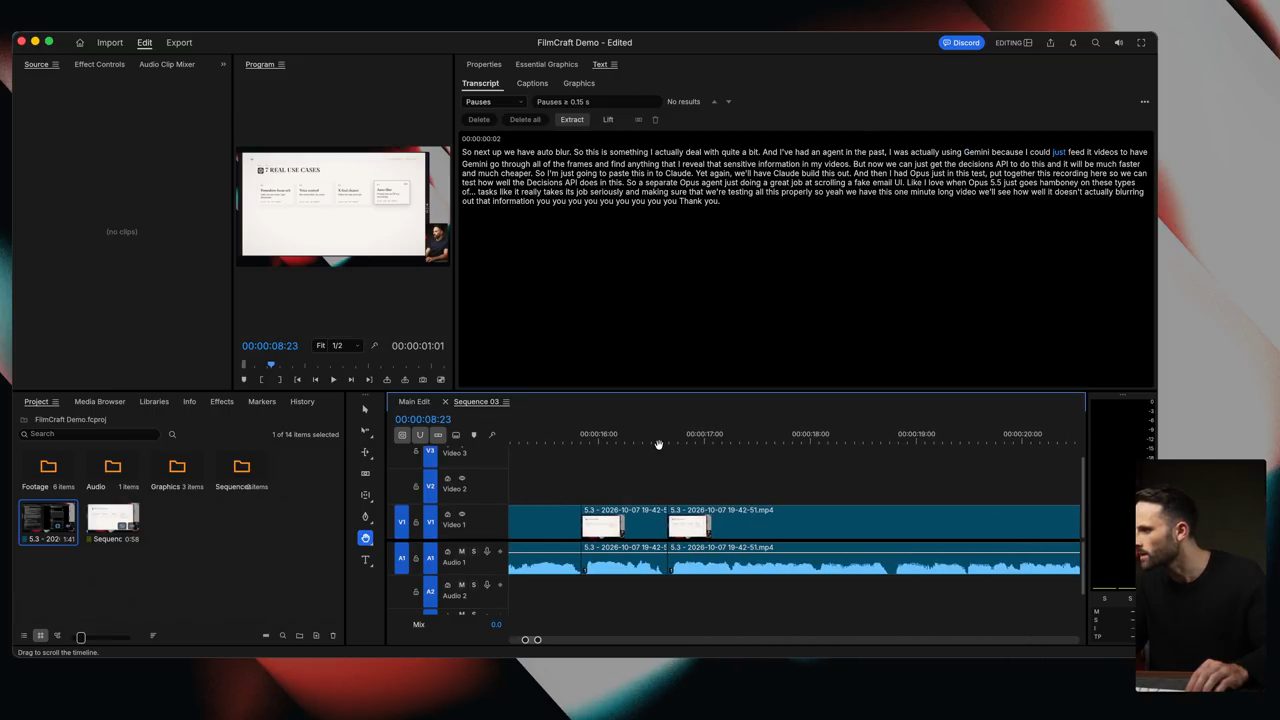This screenshot has height=720, width=1280.
Task: Click the Extract button in Transcript
Action: [572, 120]
